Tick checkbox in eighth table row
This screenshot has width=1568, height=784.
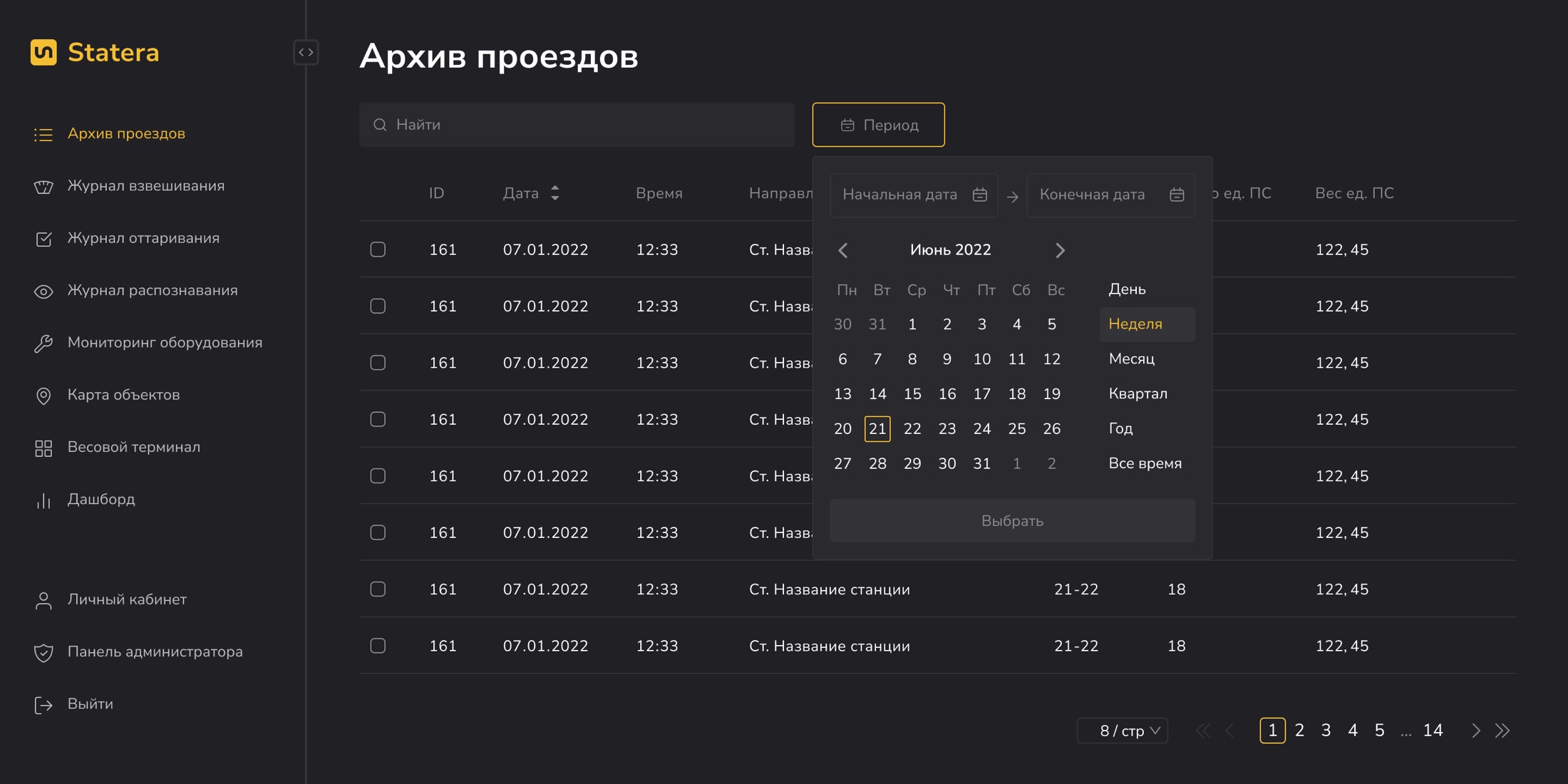tap(378, 646)
